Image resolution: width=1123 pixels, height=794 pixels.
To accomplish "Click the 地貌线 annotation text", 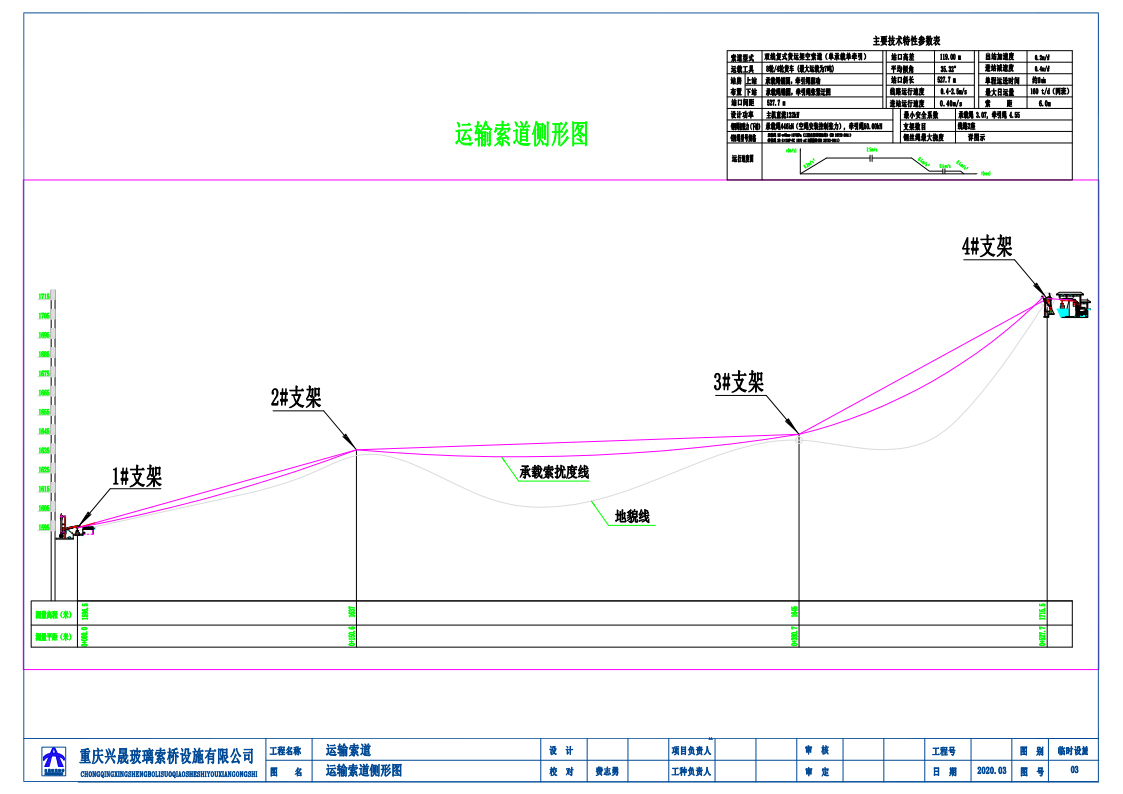I will [632, 516].
